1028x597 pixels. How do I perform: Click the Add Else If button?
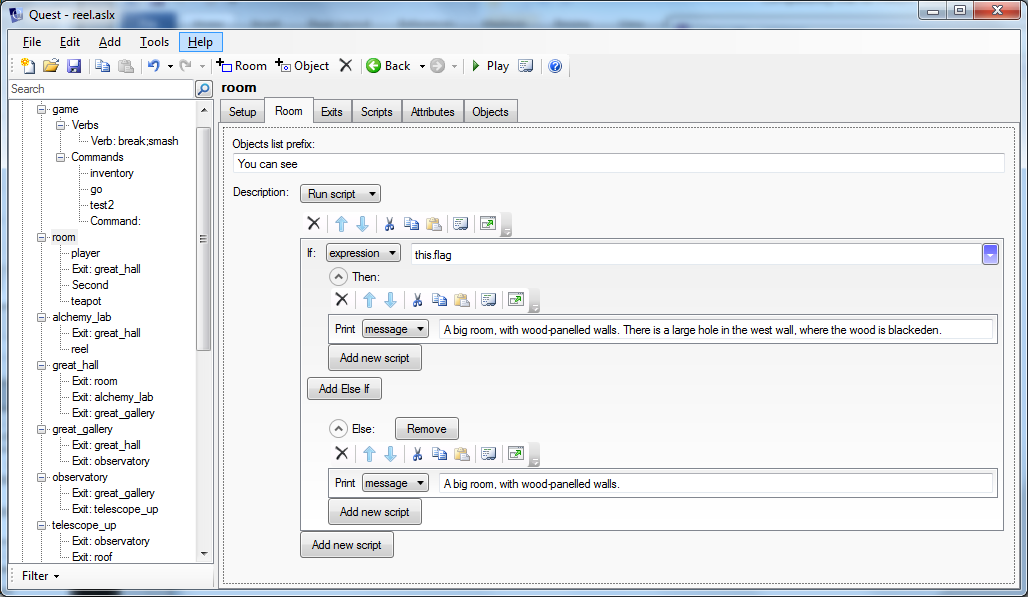343,388
